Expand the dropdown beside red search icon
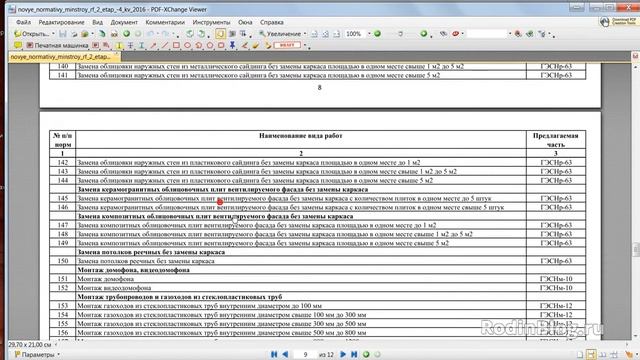Screen dimensions: 640x360 click(463, 34)
